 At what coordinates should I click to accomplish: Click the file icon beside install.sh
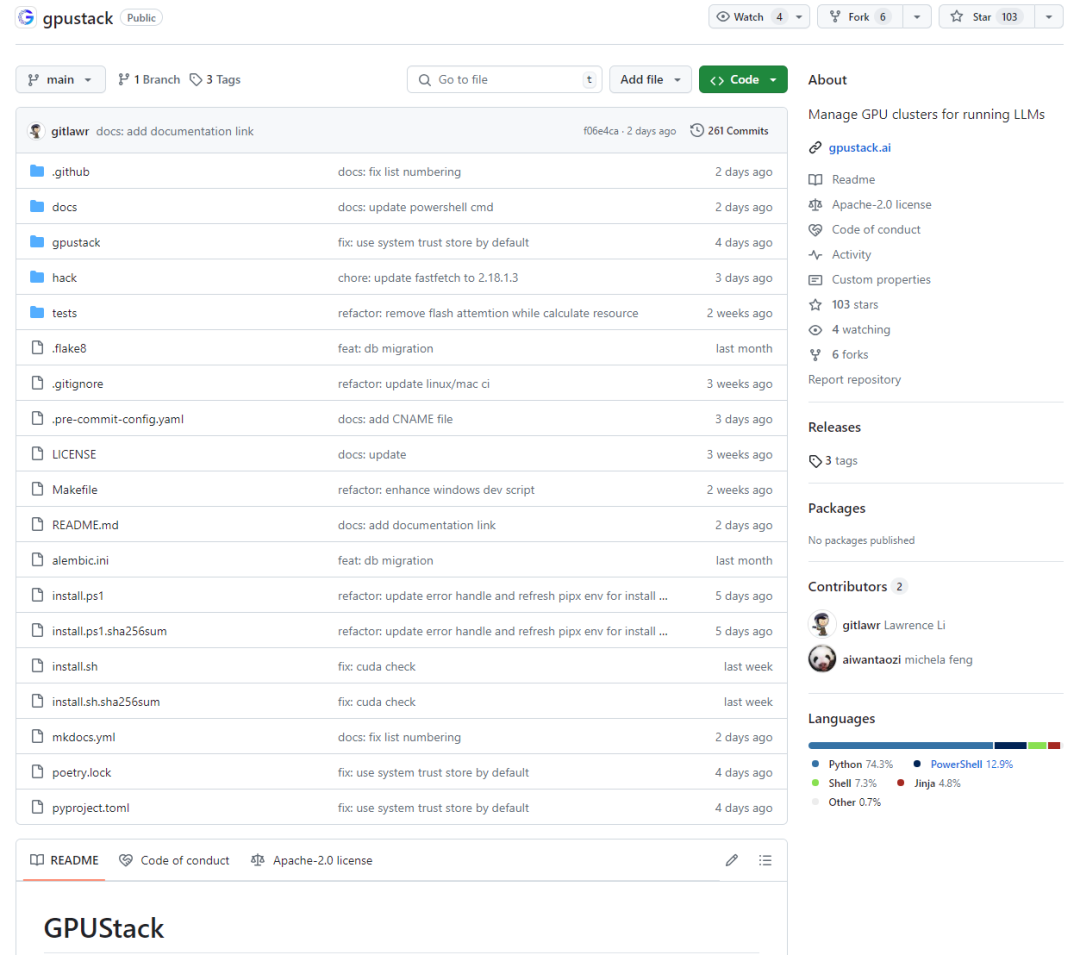[37, 666]
